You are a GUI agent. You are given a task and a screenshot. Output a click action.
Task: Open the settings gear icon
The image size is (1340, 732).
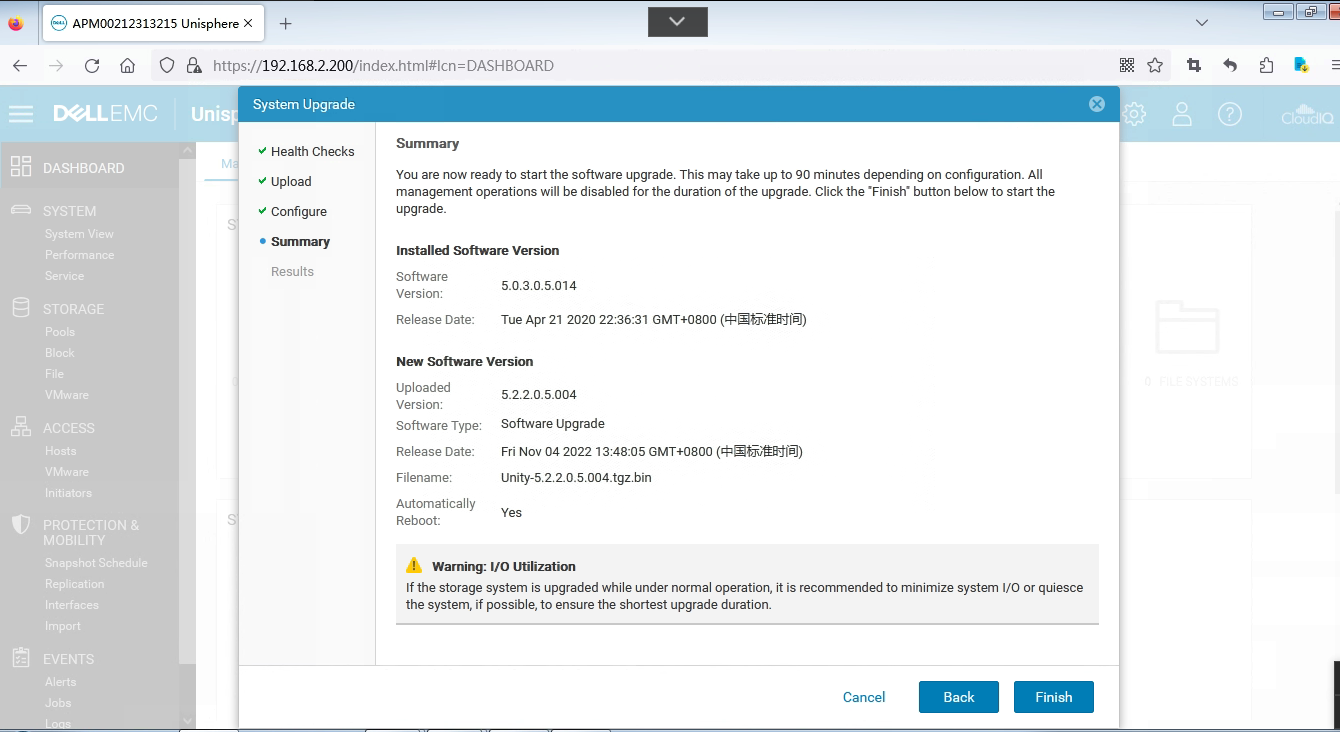pyautogui.click(x=1134, y=114)
